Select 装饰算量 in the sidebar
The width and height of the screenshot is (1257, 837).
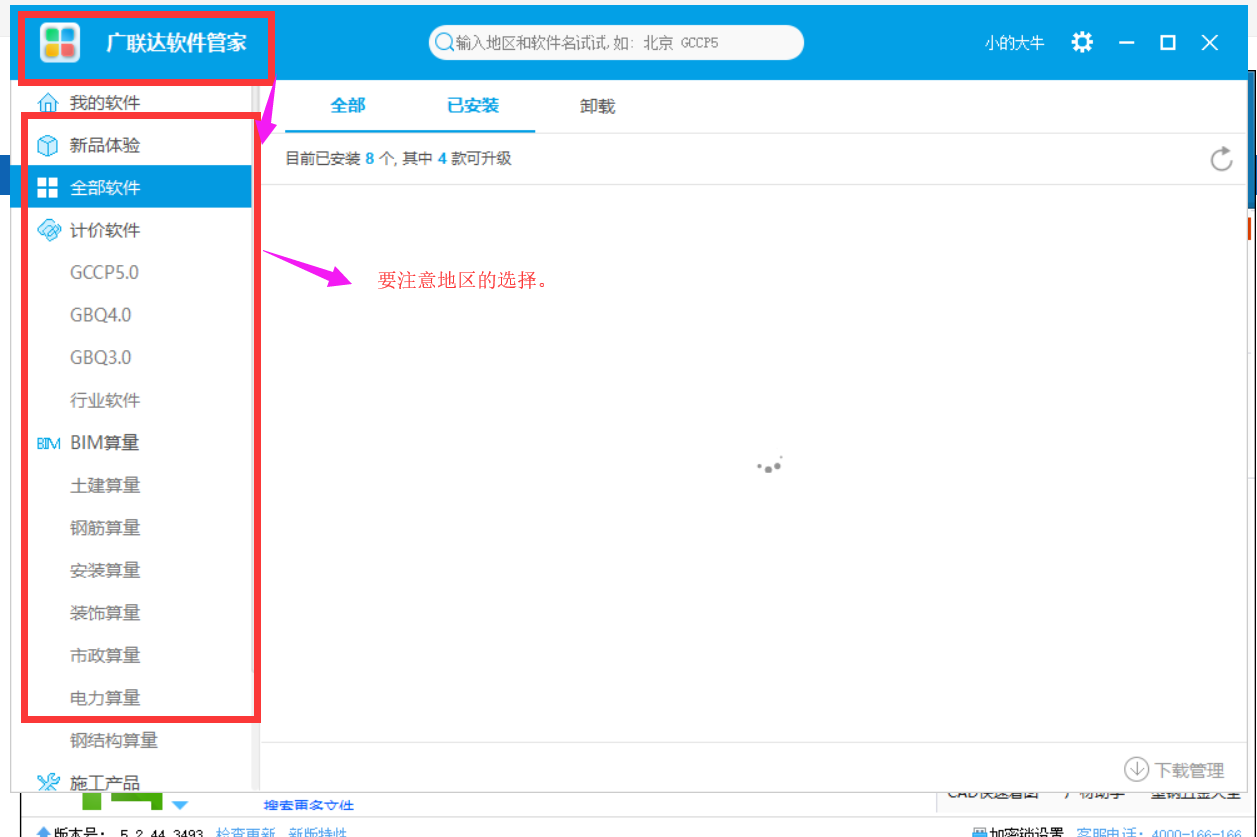pyautogui.click(x=105, y=612)
